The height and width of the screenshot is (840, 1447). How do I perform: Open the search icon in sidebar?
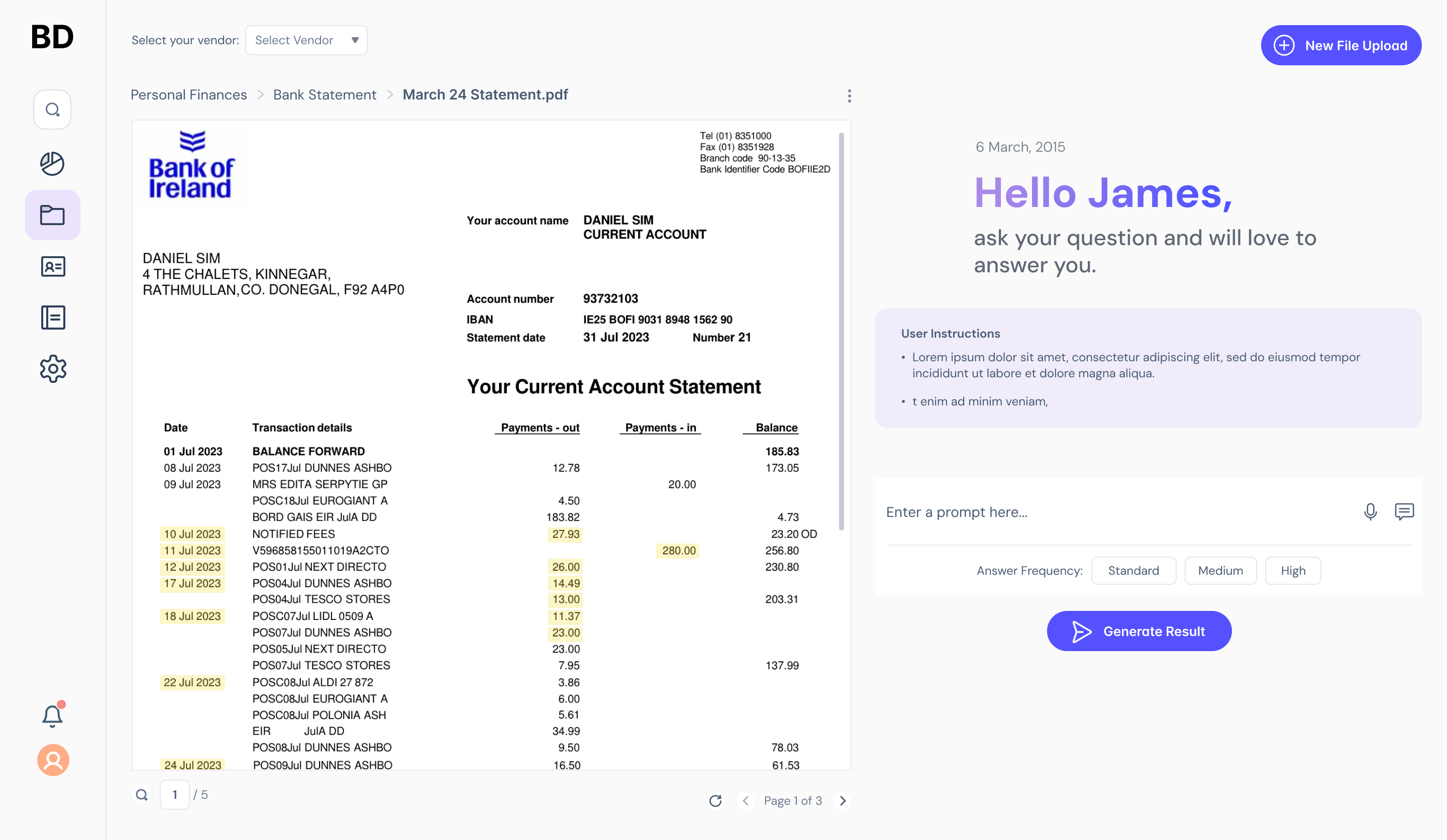(52, 109)
